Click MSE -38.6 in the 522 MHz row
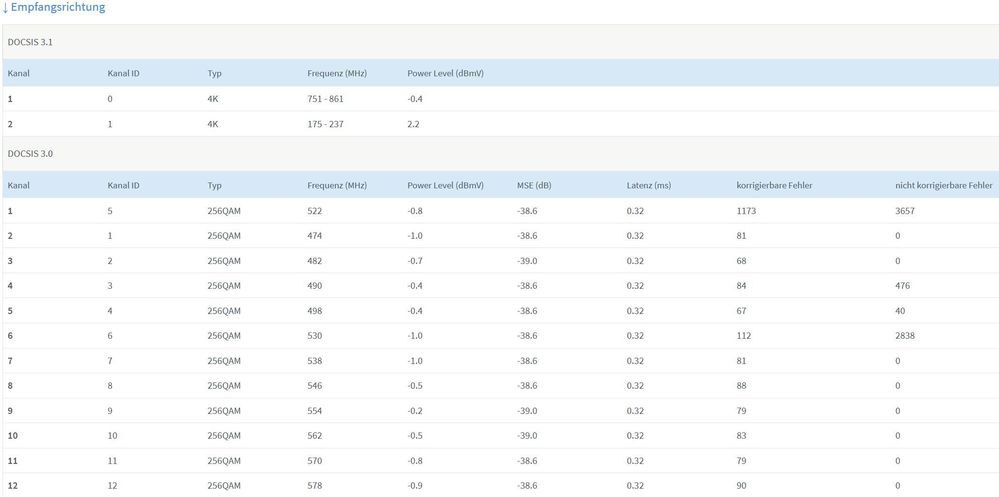Screen dimensions: 999x497 (527, 210)
